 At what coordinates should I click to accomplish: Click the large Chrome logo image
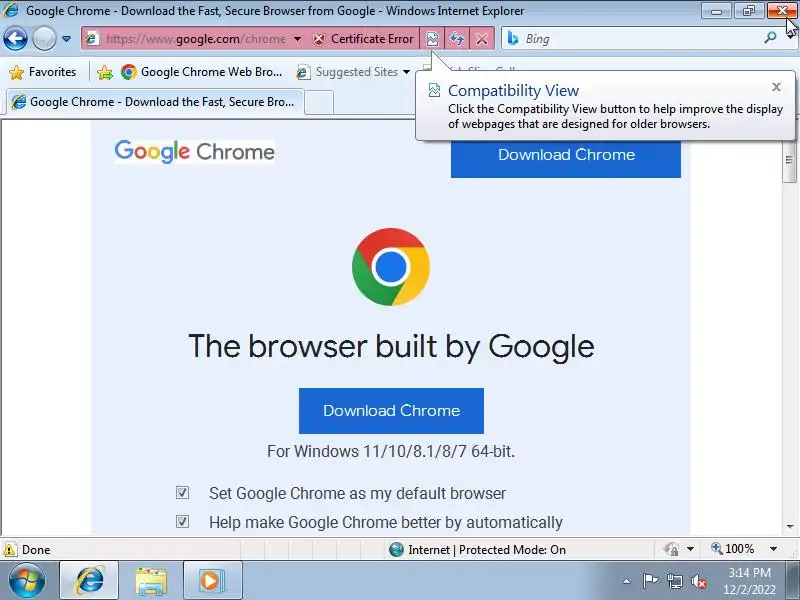click(x=391, y=267)
